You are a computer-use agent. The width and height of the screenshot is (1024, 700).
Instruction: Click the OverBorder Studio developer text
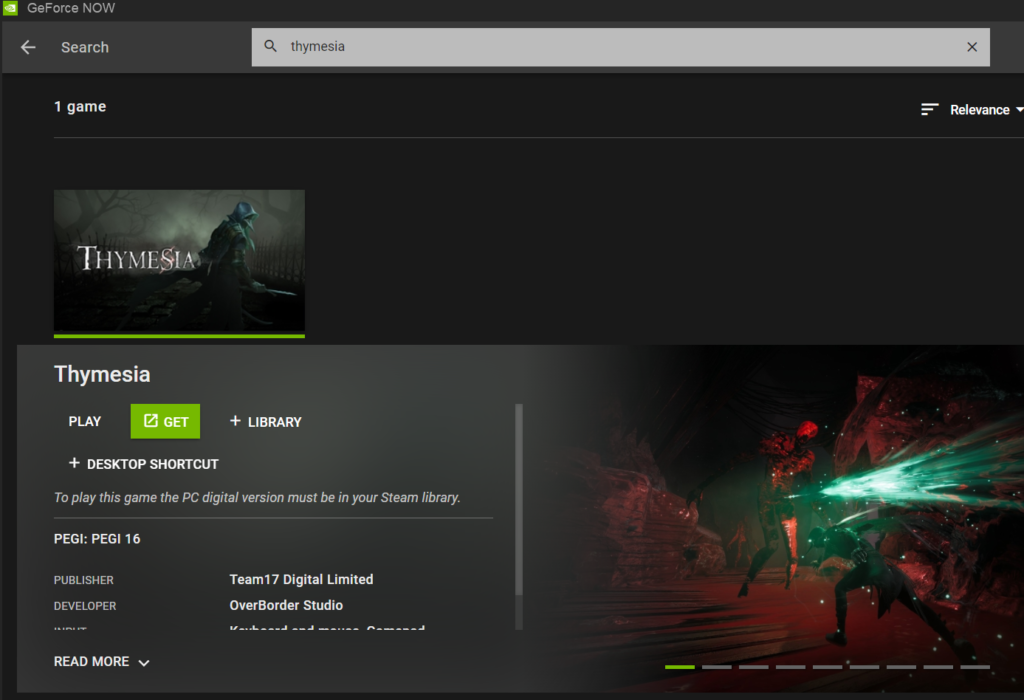pos(286,605)
